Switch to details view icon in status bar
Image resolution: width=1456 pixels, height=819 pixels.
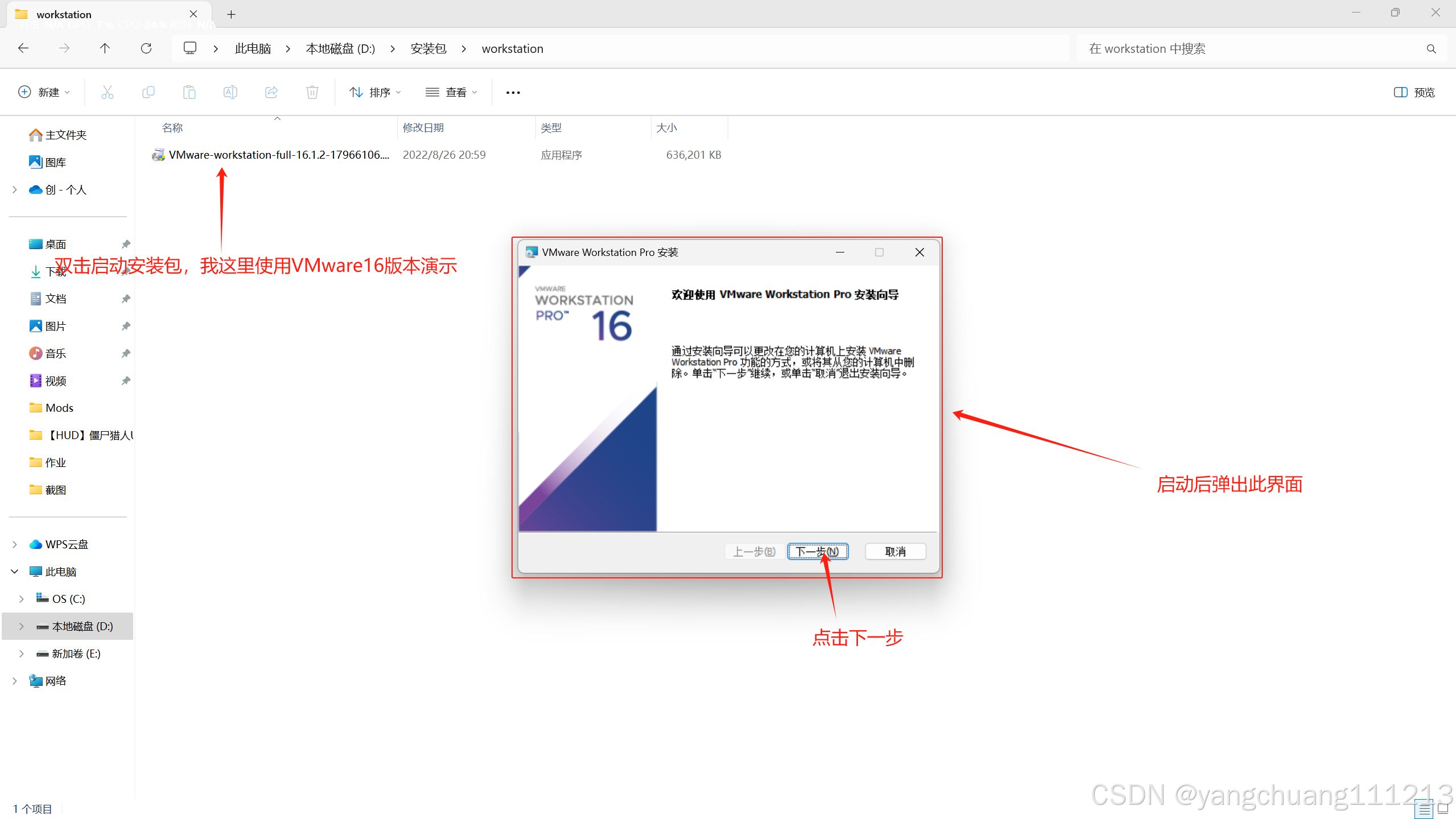click(1424, 809)
